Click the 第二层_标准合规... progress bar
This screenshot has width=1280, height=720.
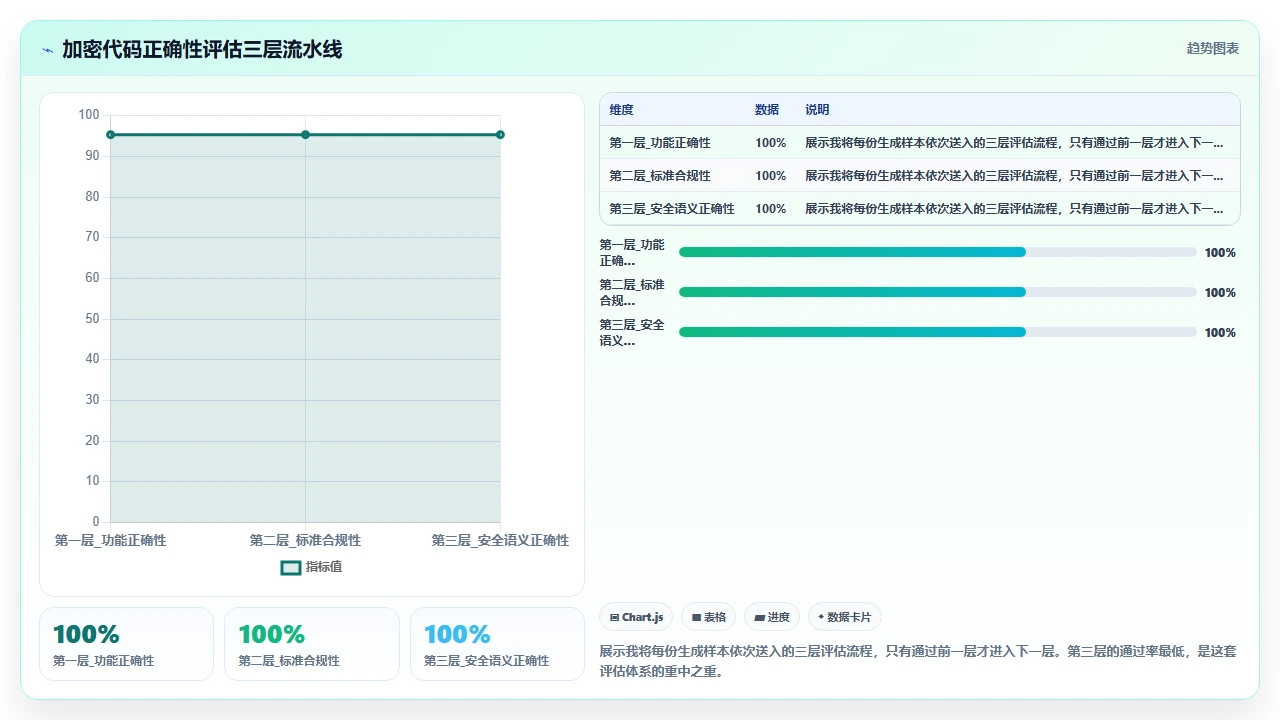938,292
